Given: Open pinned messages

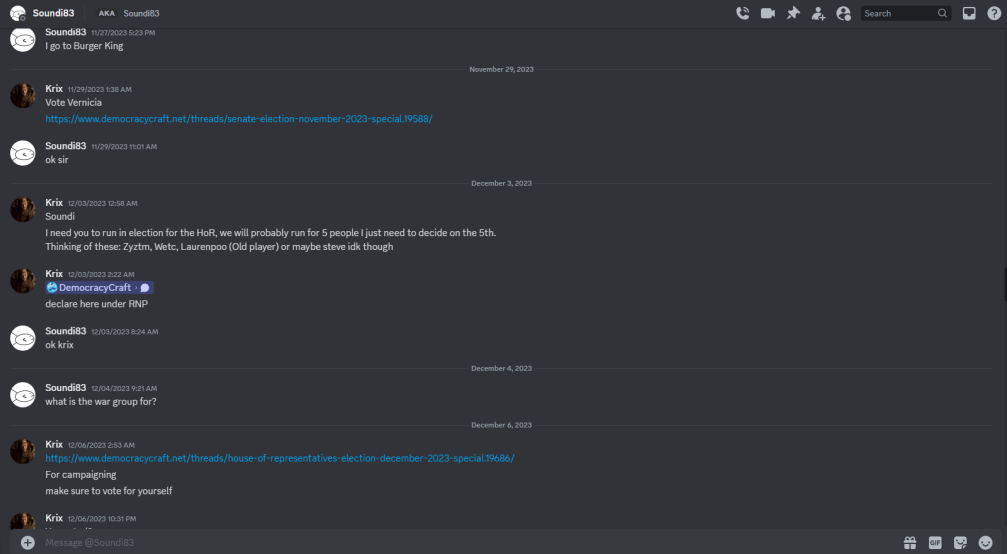Looking at the screenshot, I should coord(793,13).
